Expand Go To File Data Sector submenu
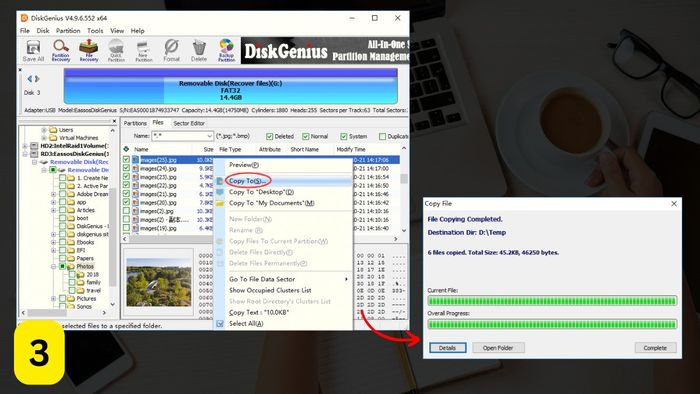The height and width of the screenshot is (394, 700). [x=346, y=279]
